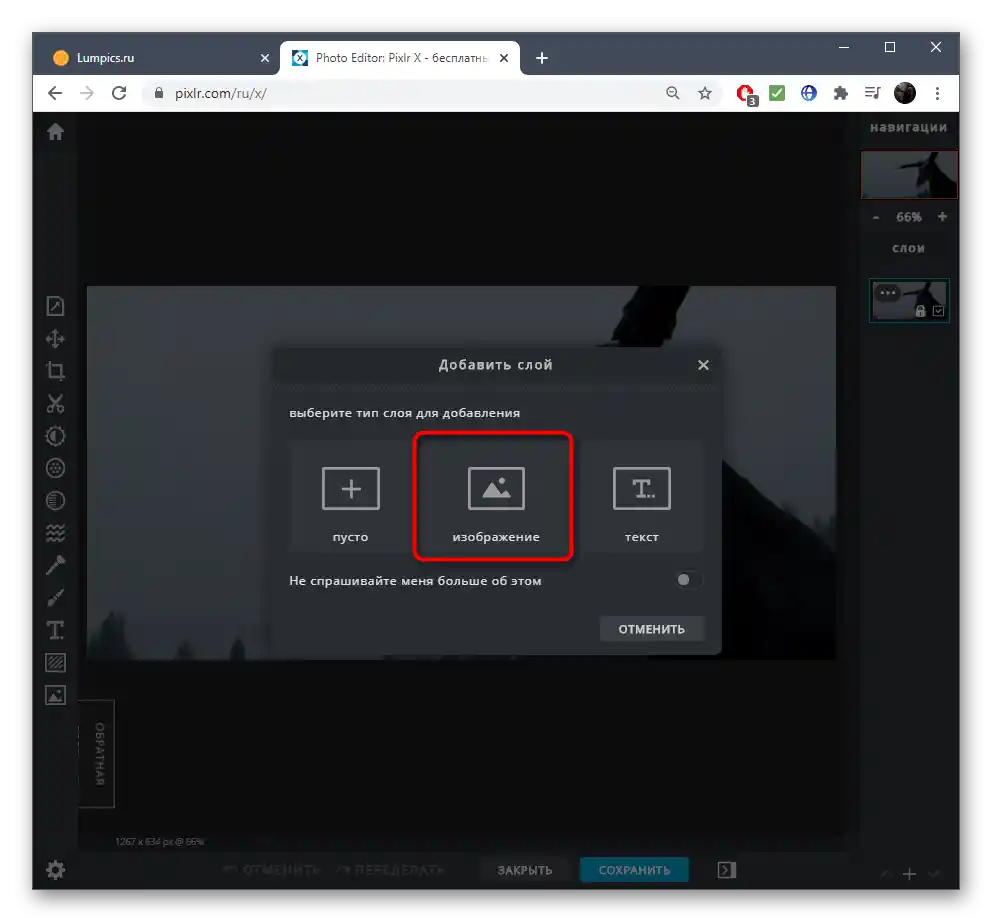Open the Filter tool dotted-circle icon

[x=55, y=468]
